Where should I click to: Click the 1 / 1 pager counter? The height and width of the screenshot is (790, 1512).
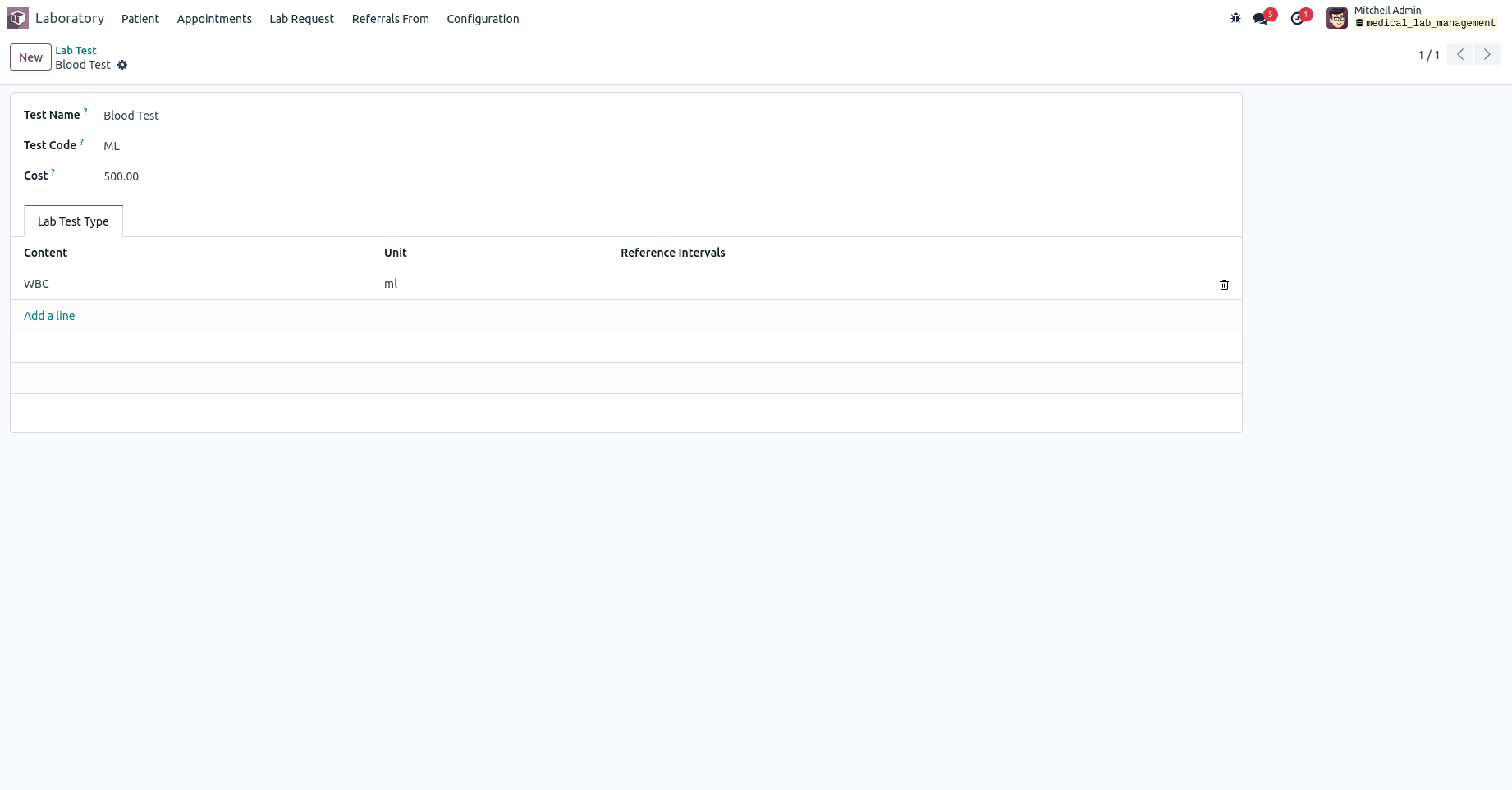coord(1428,55)
